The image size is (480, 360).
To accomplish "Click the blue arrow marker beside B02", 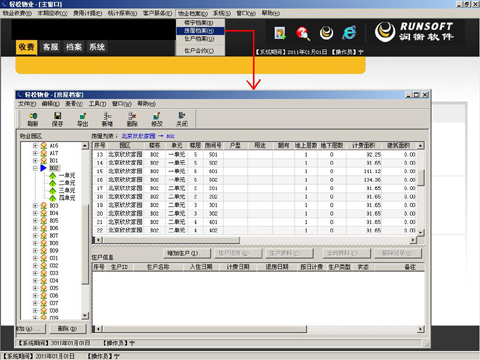I will click(44, 168).
